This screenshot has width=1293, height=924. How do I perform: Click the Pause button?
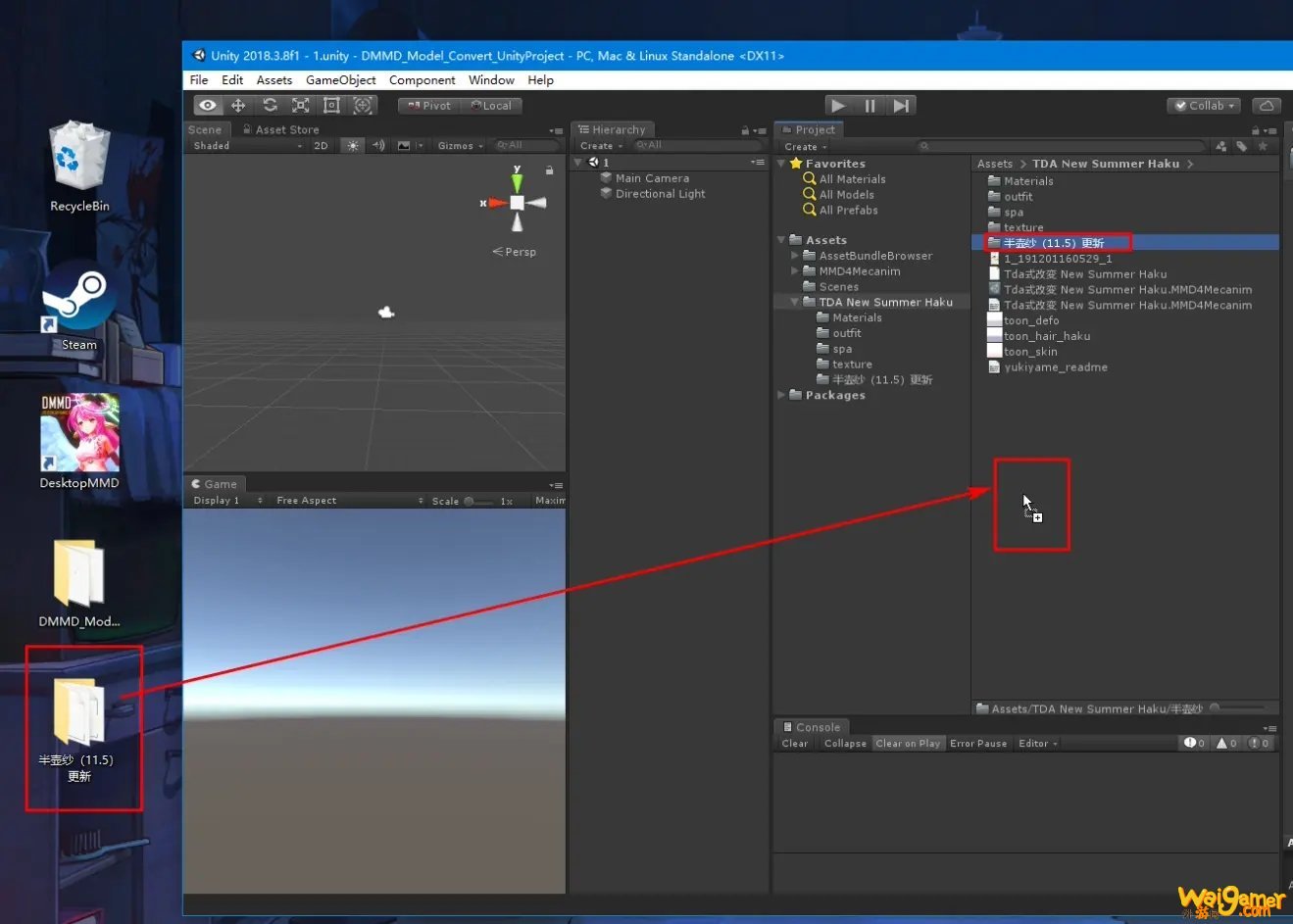click(870, 105)
